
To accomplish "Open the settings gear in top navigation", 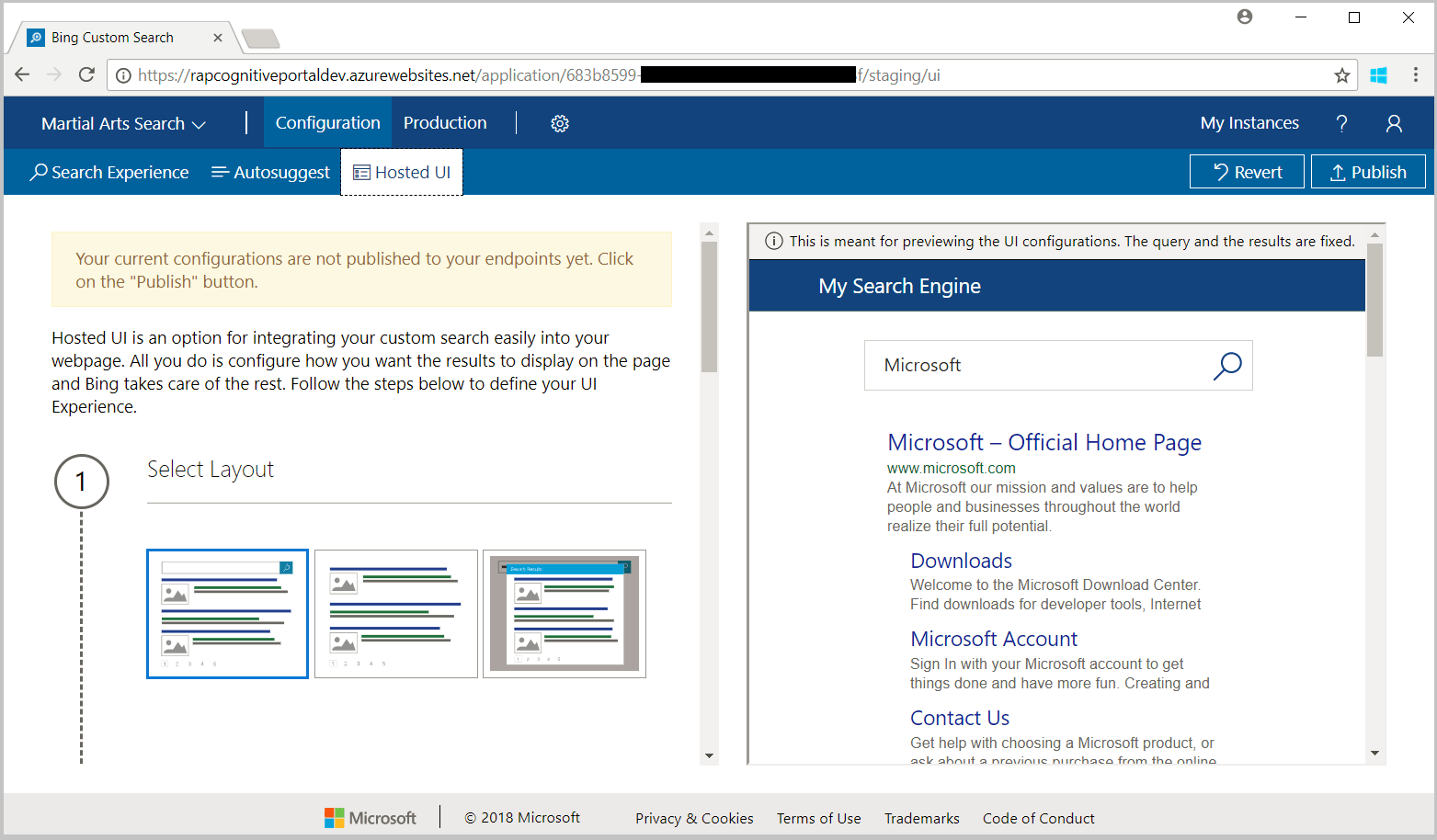I will pos(560,122).
